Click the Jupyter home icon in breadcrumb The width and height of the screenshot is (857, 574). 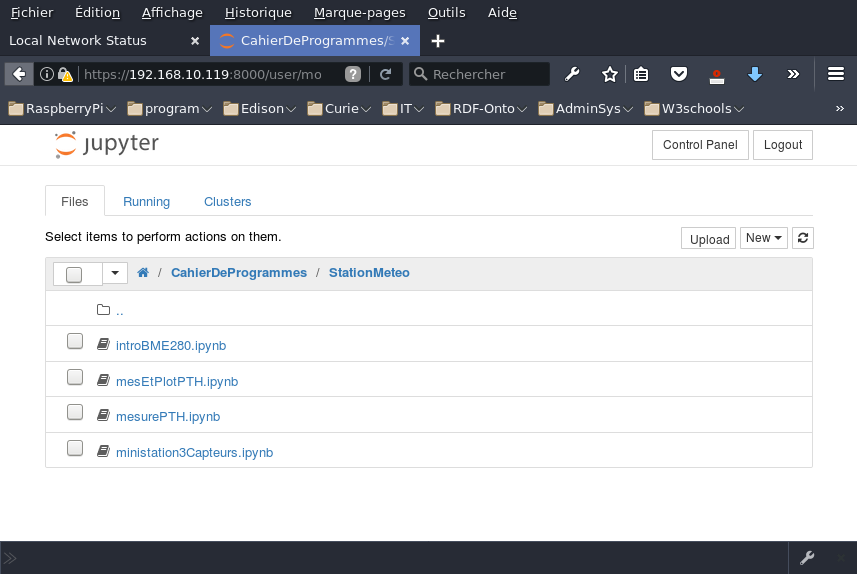(x=143, y=273)
